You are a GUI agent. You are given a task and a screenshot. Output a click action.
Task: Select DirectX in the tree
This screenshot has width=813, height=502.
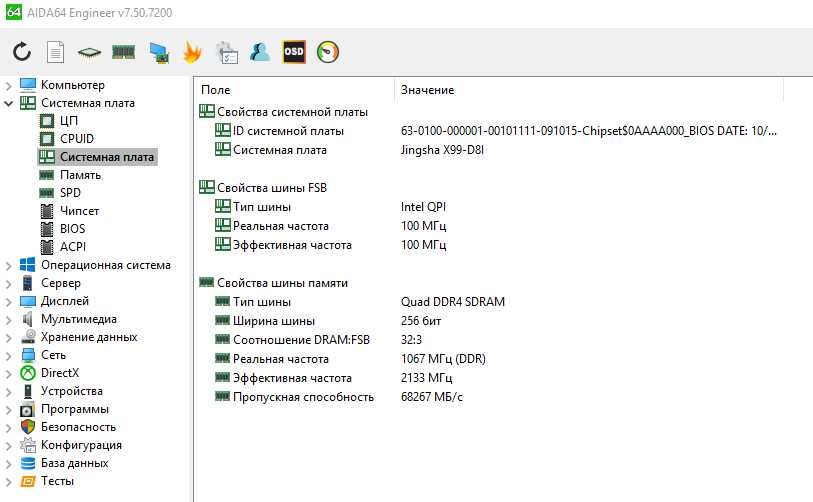(x=60, y=373)
